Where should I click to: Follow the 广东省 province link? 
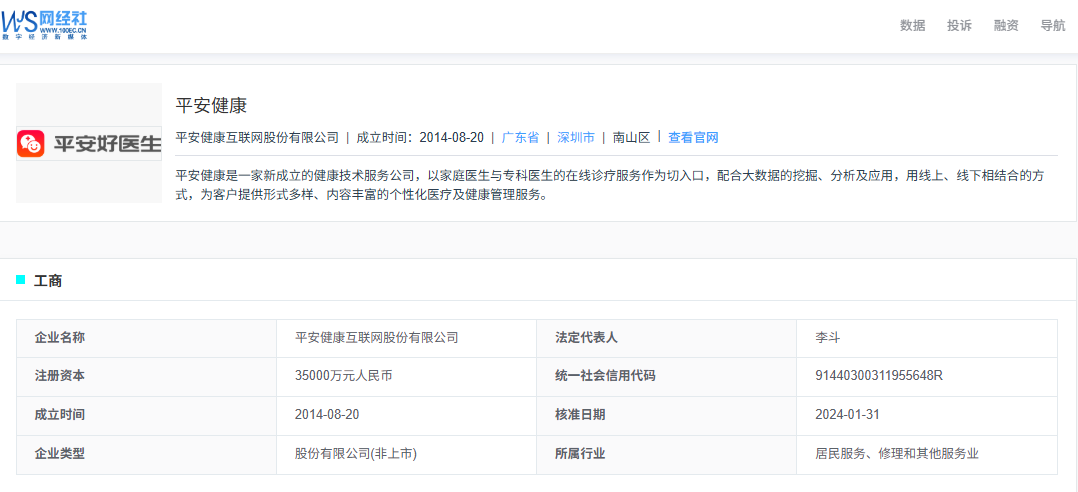pos(520,137)
